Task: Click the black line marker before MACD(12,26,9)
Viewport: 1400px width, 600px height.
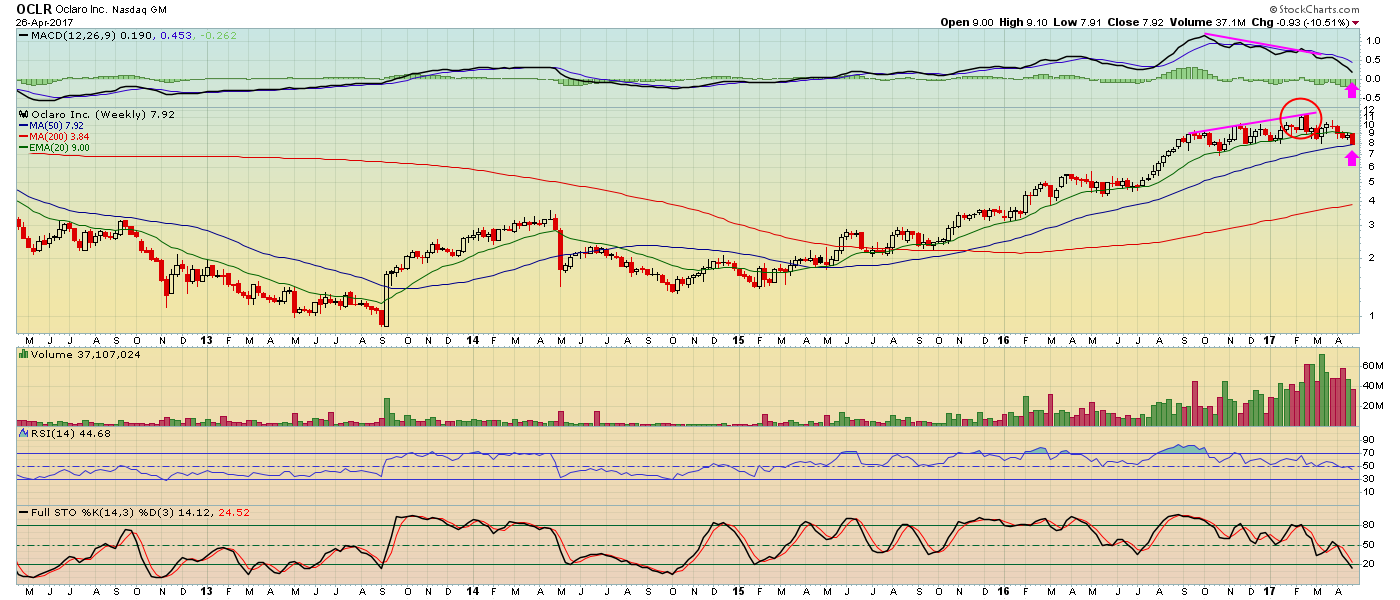Action: (x=24, y=36)
